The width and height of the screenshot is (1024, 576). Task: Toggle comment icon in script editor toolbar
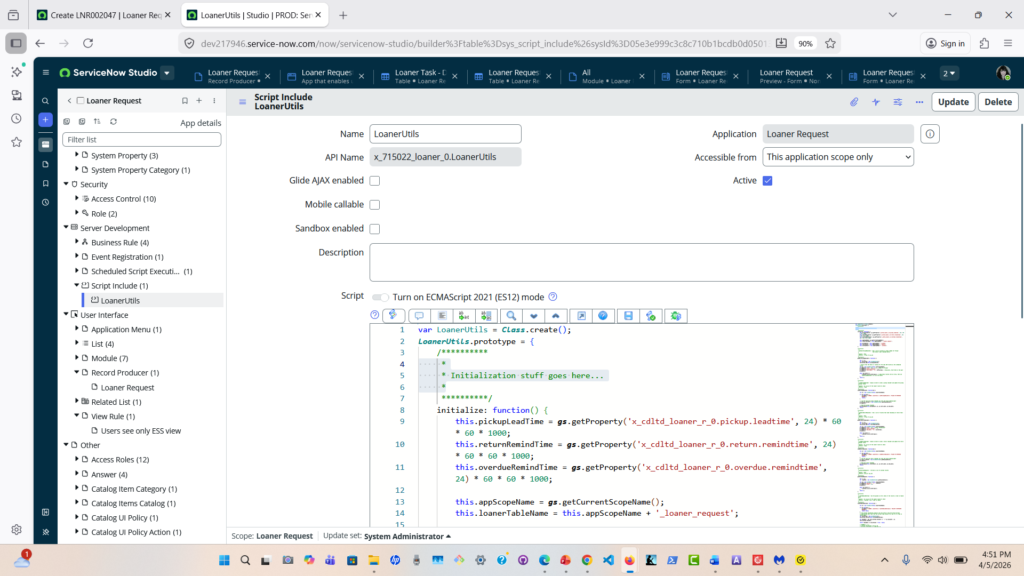tap(418, 316)
